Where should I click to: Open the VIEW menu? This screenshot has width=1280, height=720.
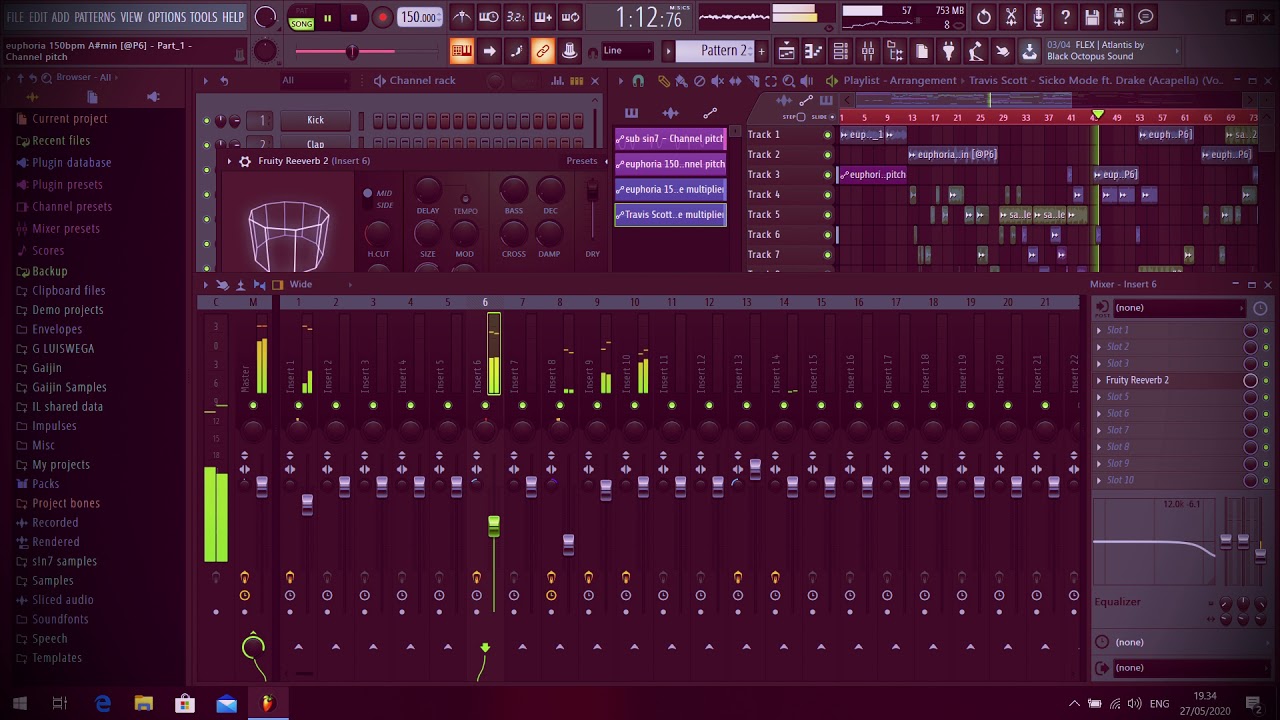[132, 17]
